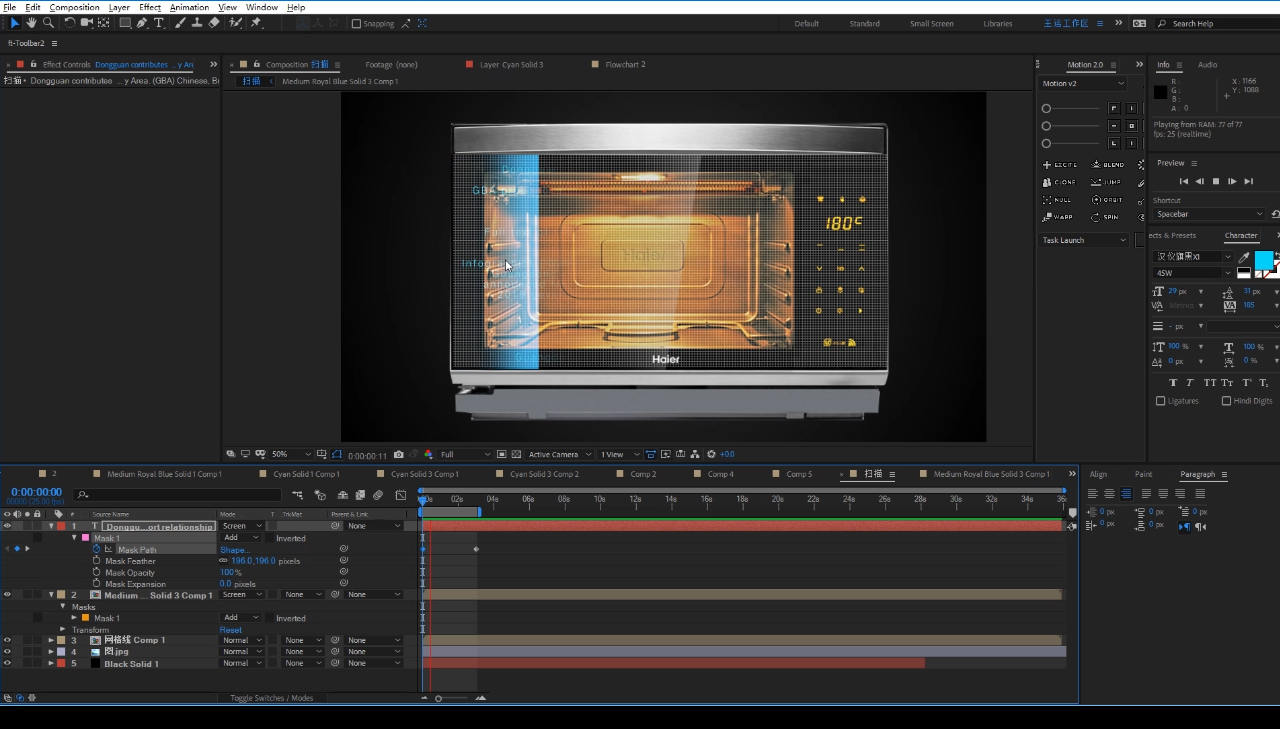1280x729 pixels.
Task: Toggle the Motion Blur icon in timeline
Action: point(378,495)
